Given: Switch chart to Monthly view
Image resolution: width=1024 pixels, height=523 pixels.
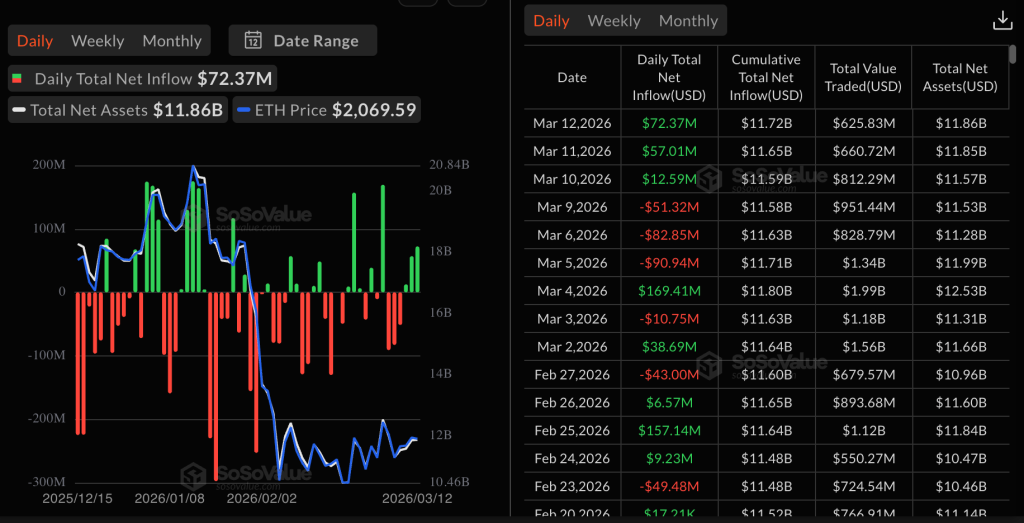Looking at the screenshot, I should [172, 41].
